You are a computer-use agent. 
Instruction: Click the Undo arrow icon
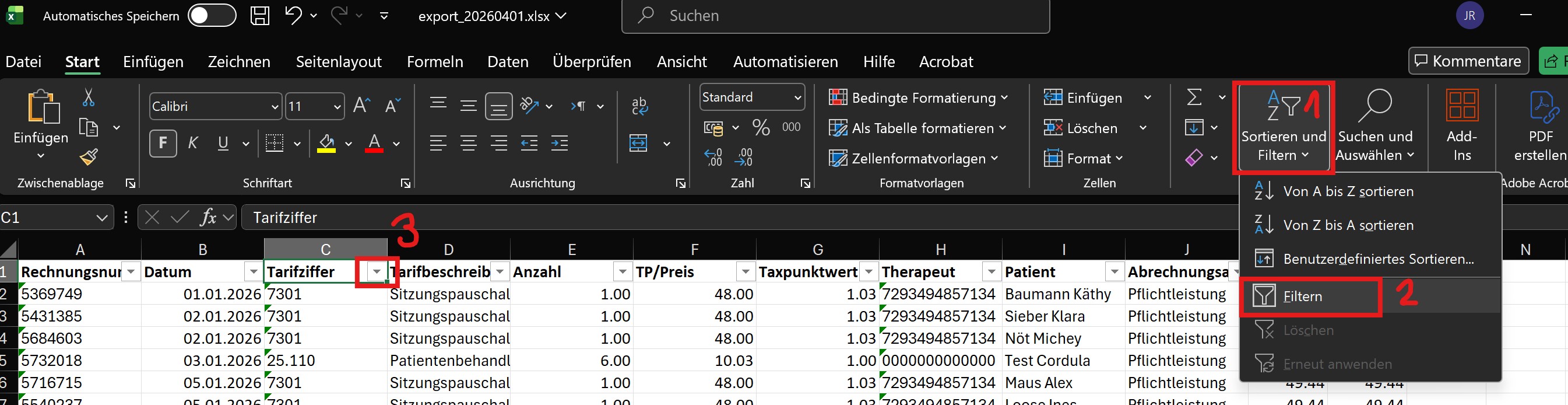click(293, 16)
